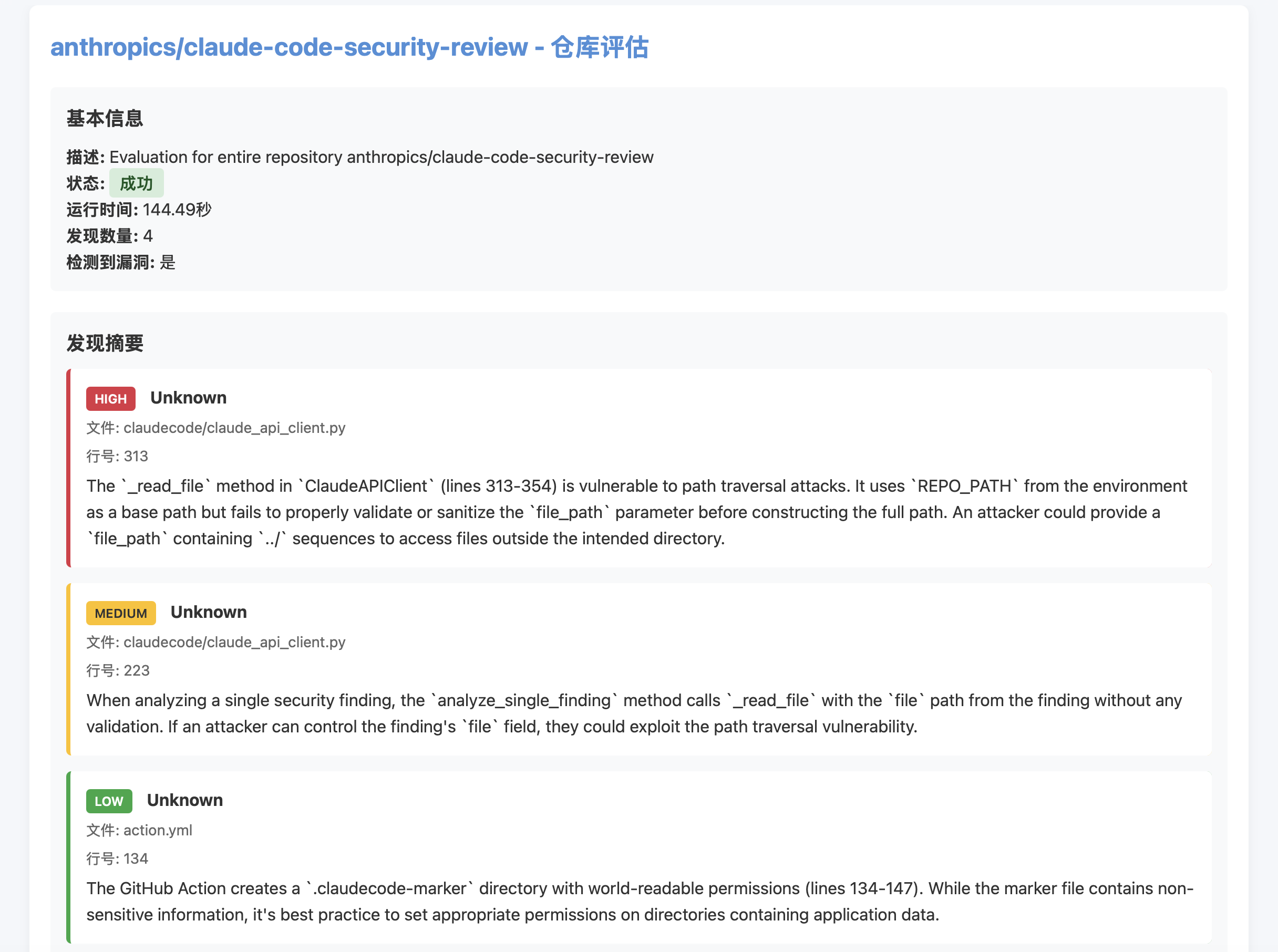Screen dimensions: 1278x952
Task: Click the green LOW severity badge
Action: [x=109, y=801]
